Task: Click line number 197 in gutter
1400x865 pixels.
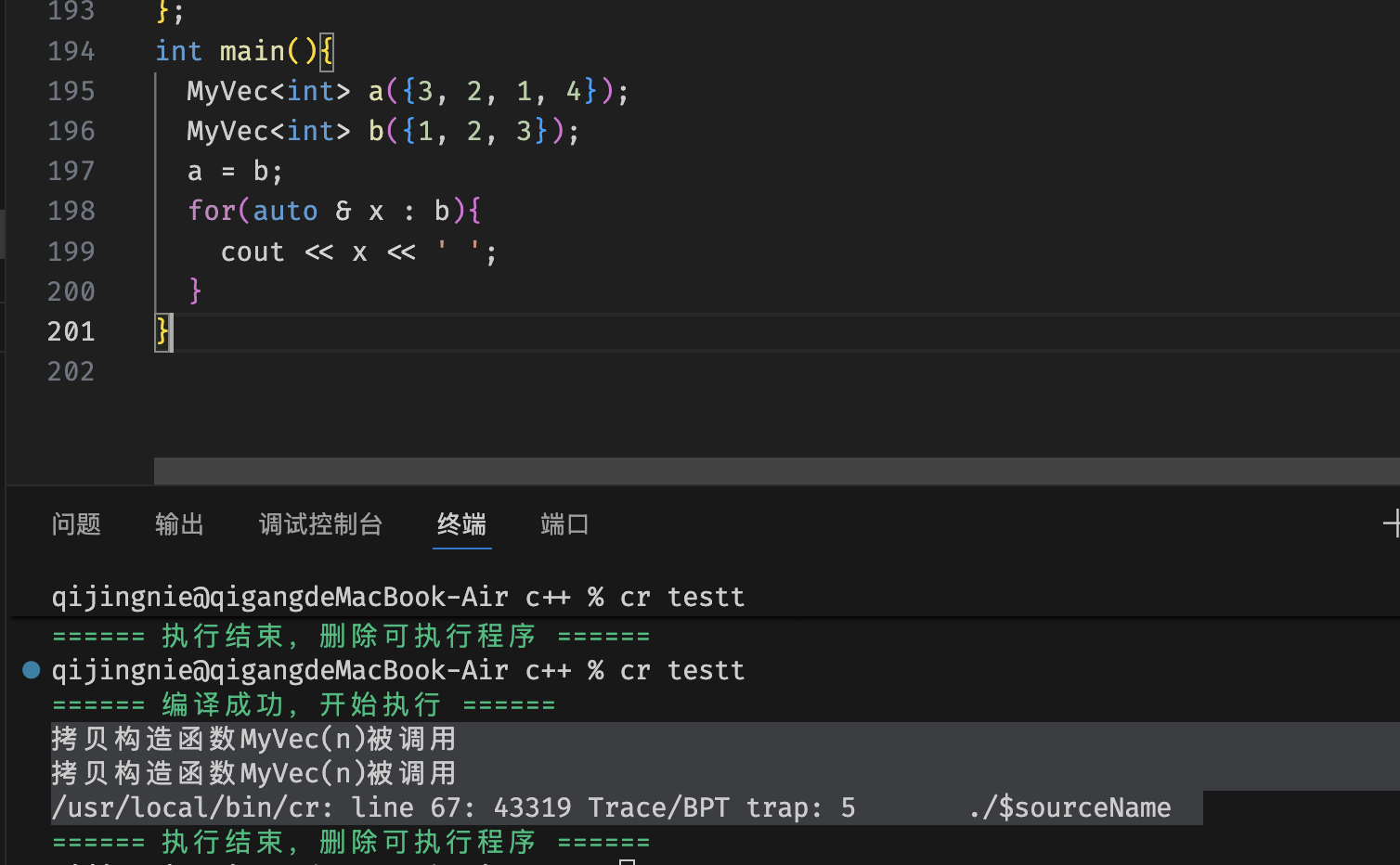Action: click(71, 171)
